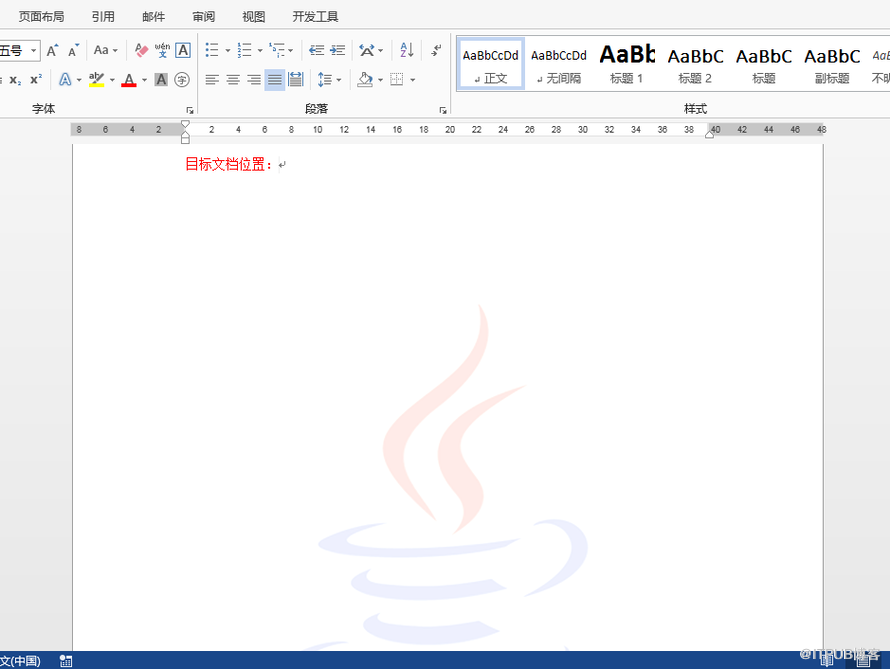
Task: Expand shading color dropdown arrow
Action: click(380, 80)
